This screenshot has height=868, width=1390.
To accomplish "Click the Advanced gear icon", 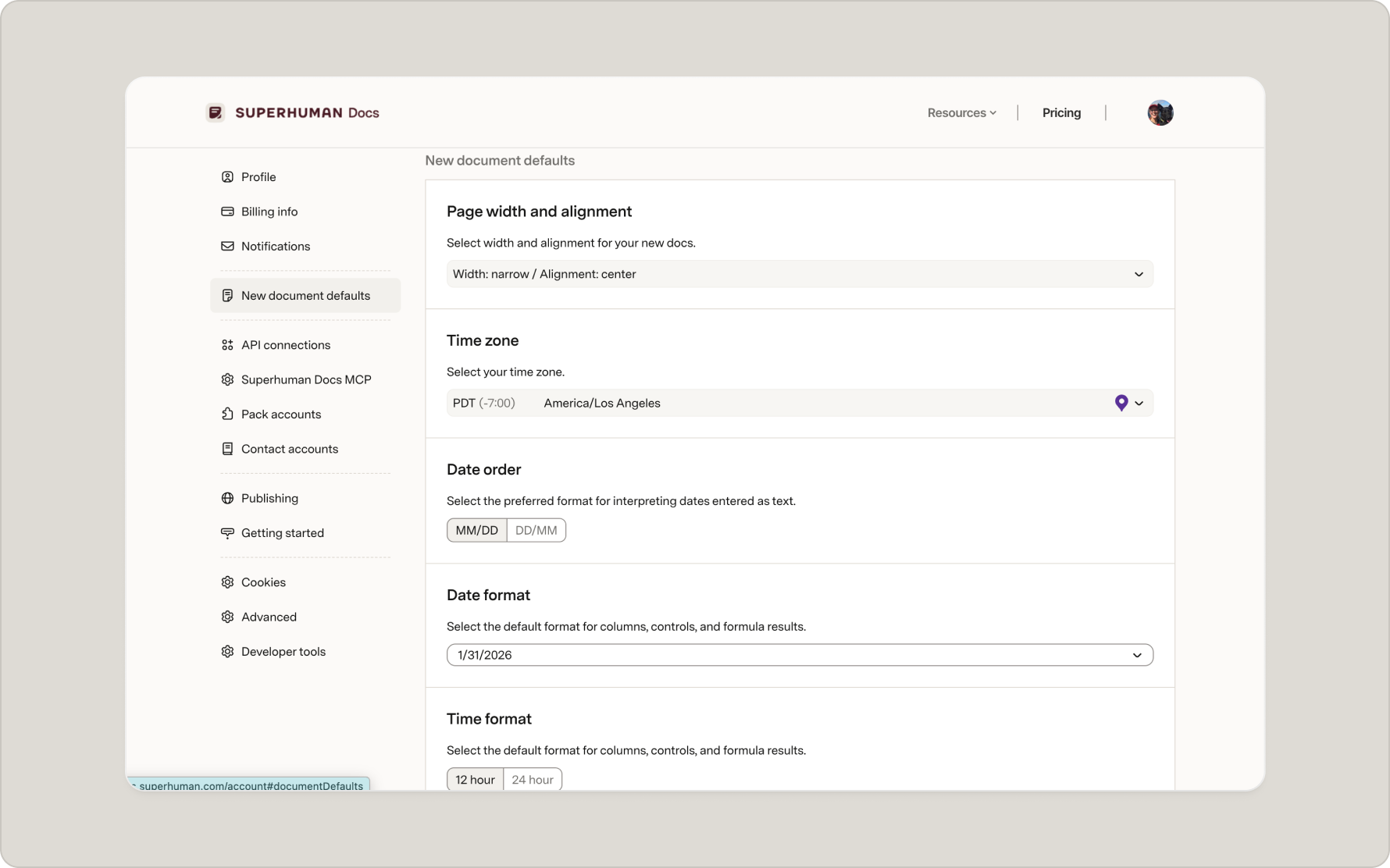I will [x=227, y=617].
